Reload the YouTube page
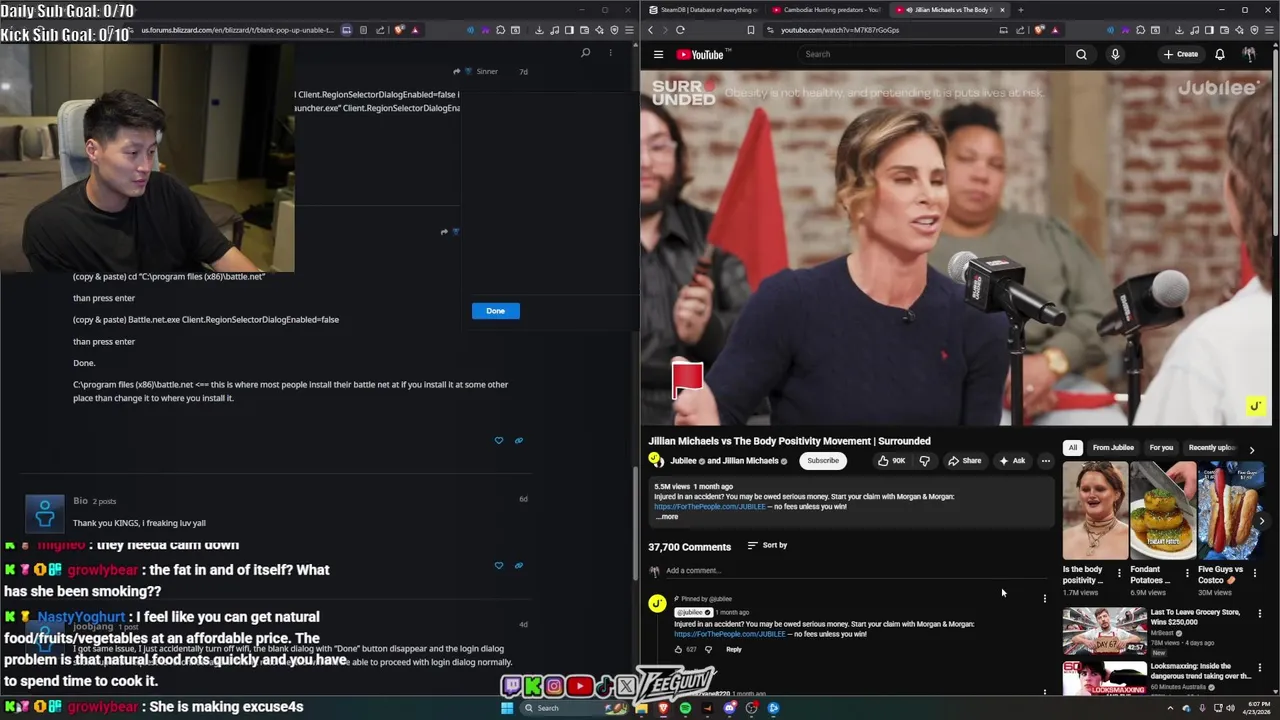 [680, 30]
